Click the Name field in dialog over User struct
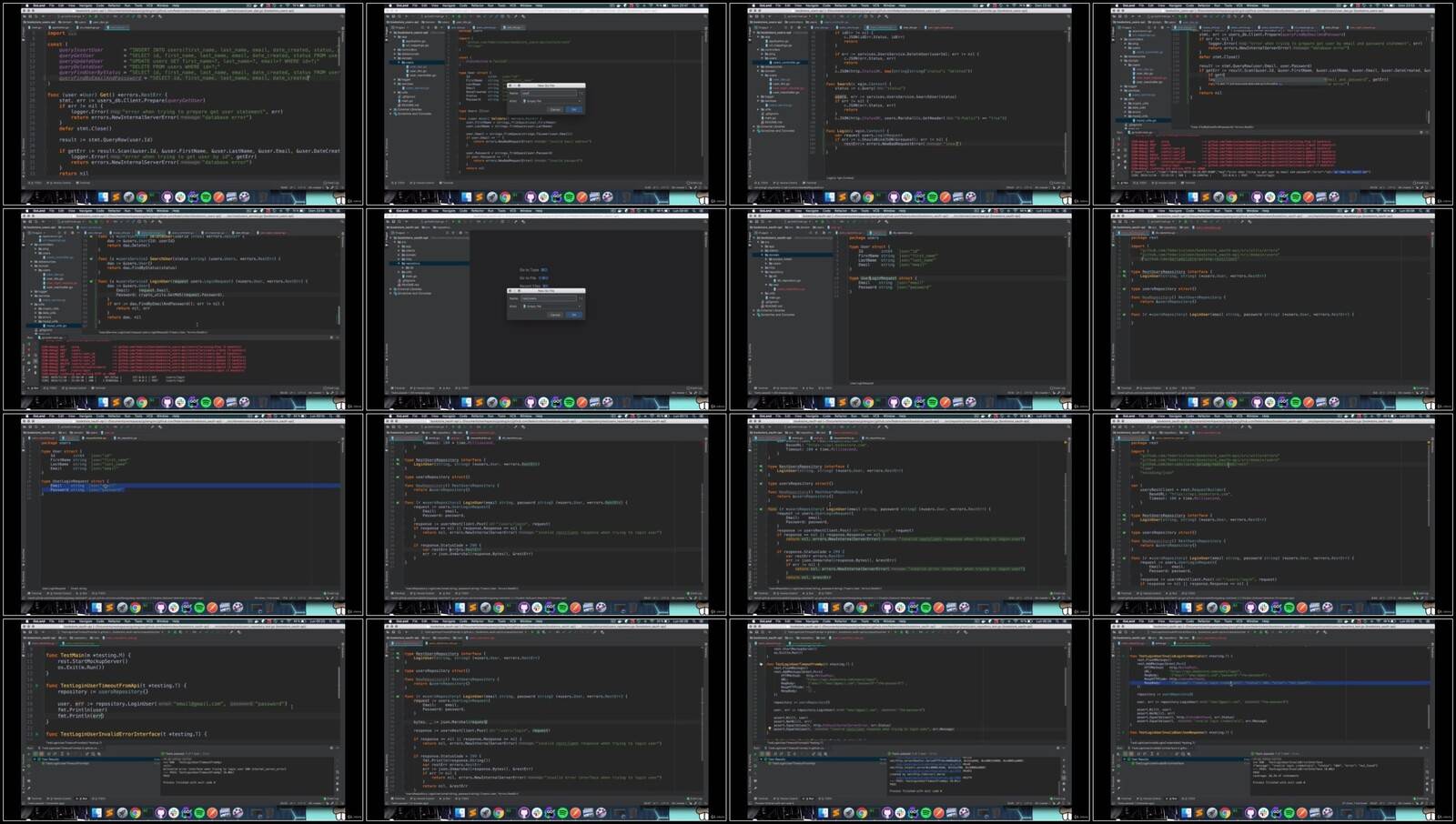This screenshot has height=824, width=1456. click(548, 93)
